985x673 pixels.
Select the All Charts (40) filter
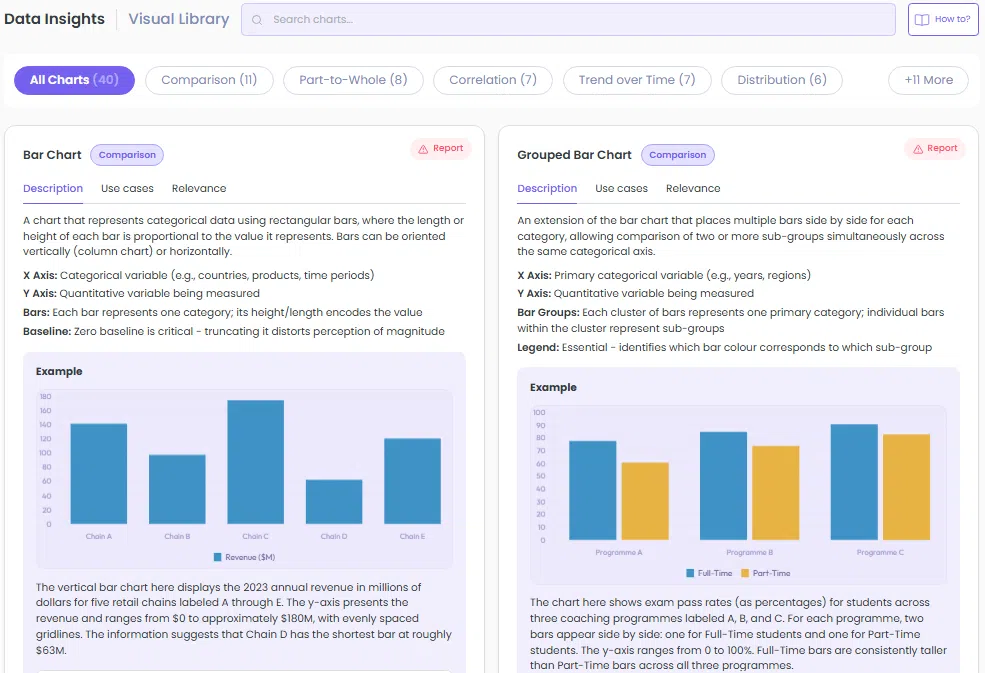74,80
